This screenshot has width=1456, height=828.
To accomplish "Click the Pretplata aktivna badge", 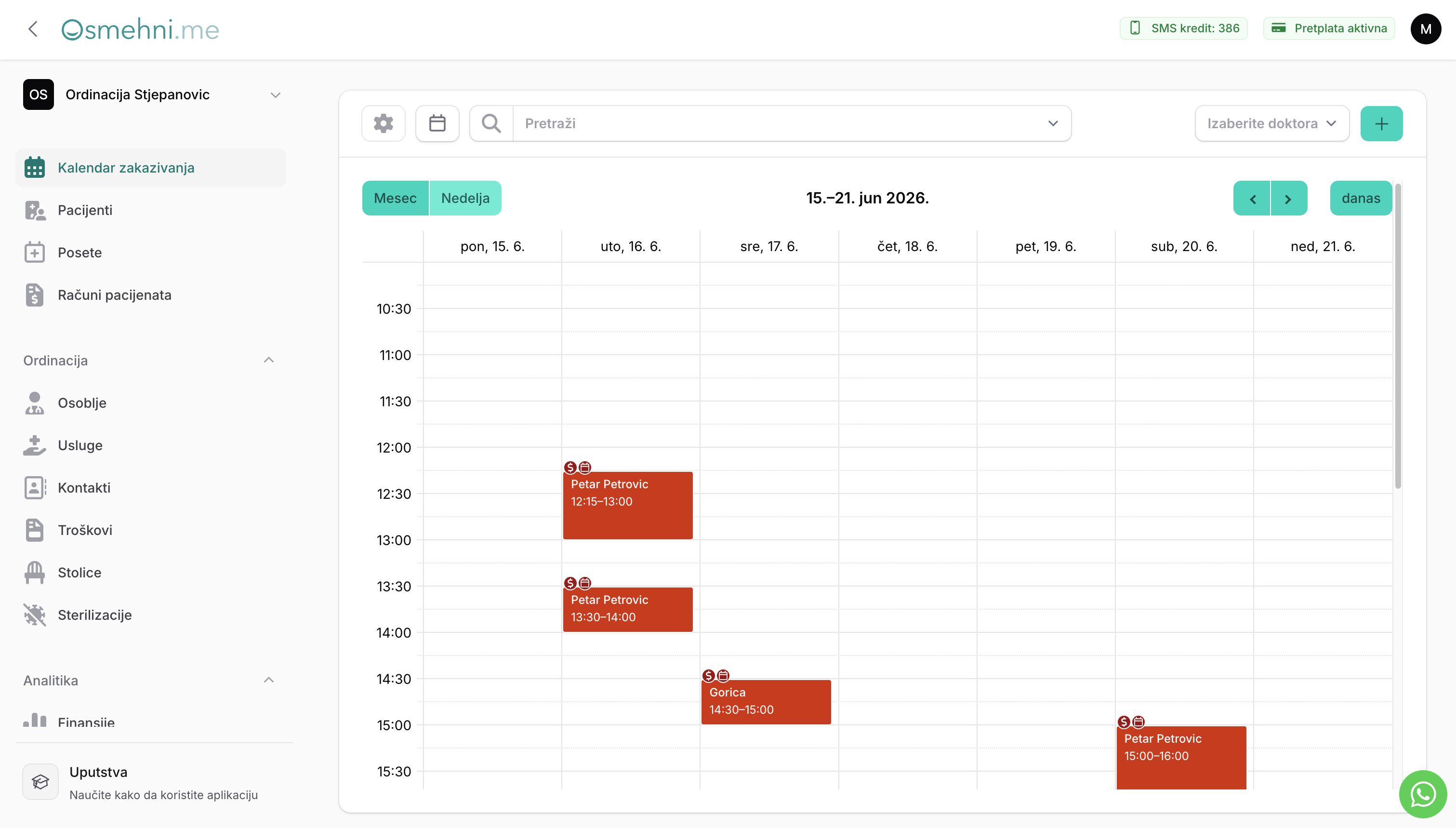I will click(x=1329, y=28).
